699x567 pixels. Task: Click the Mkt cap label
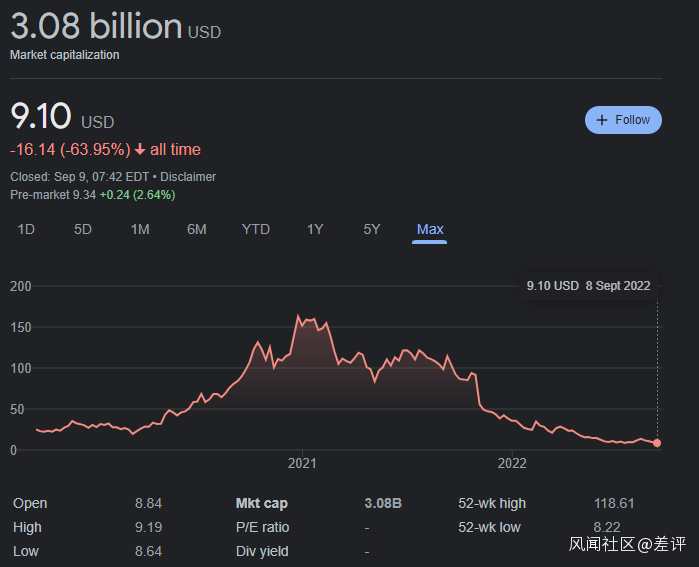pos(261,503)
